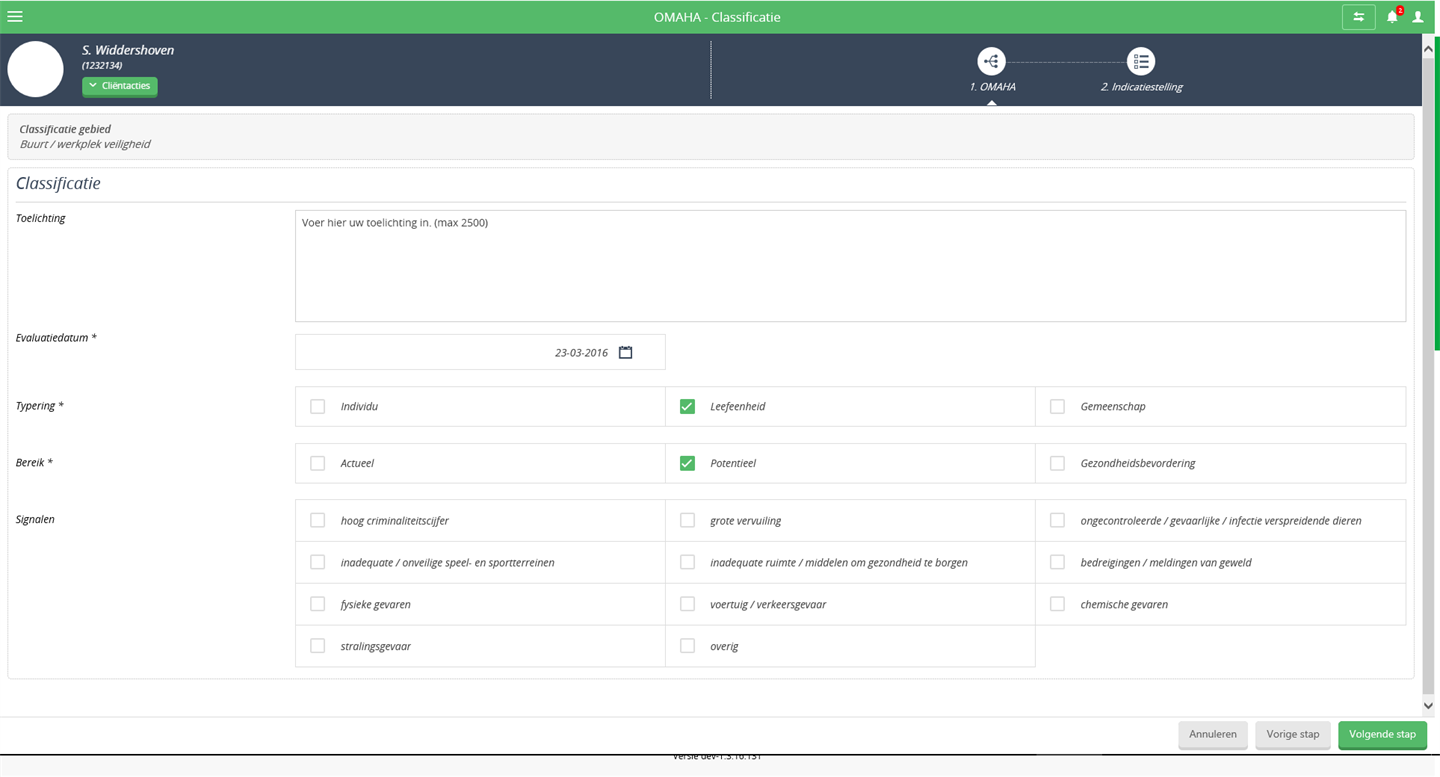This screenshot has height=777, width=1440.
Task: Open the user profile icon
Action: (x=1418, y=17)
